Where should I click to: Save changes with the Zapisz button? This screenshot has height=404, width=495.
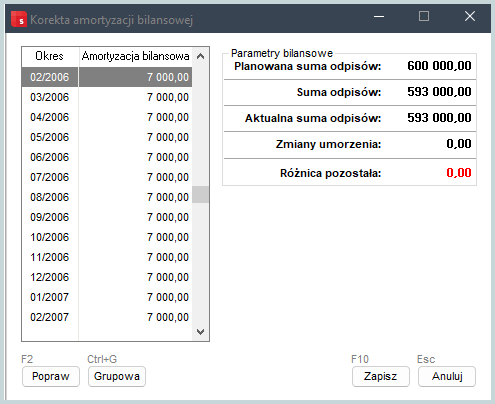click(x=381, y=376)
